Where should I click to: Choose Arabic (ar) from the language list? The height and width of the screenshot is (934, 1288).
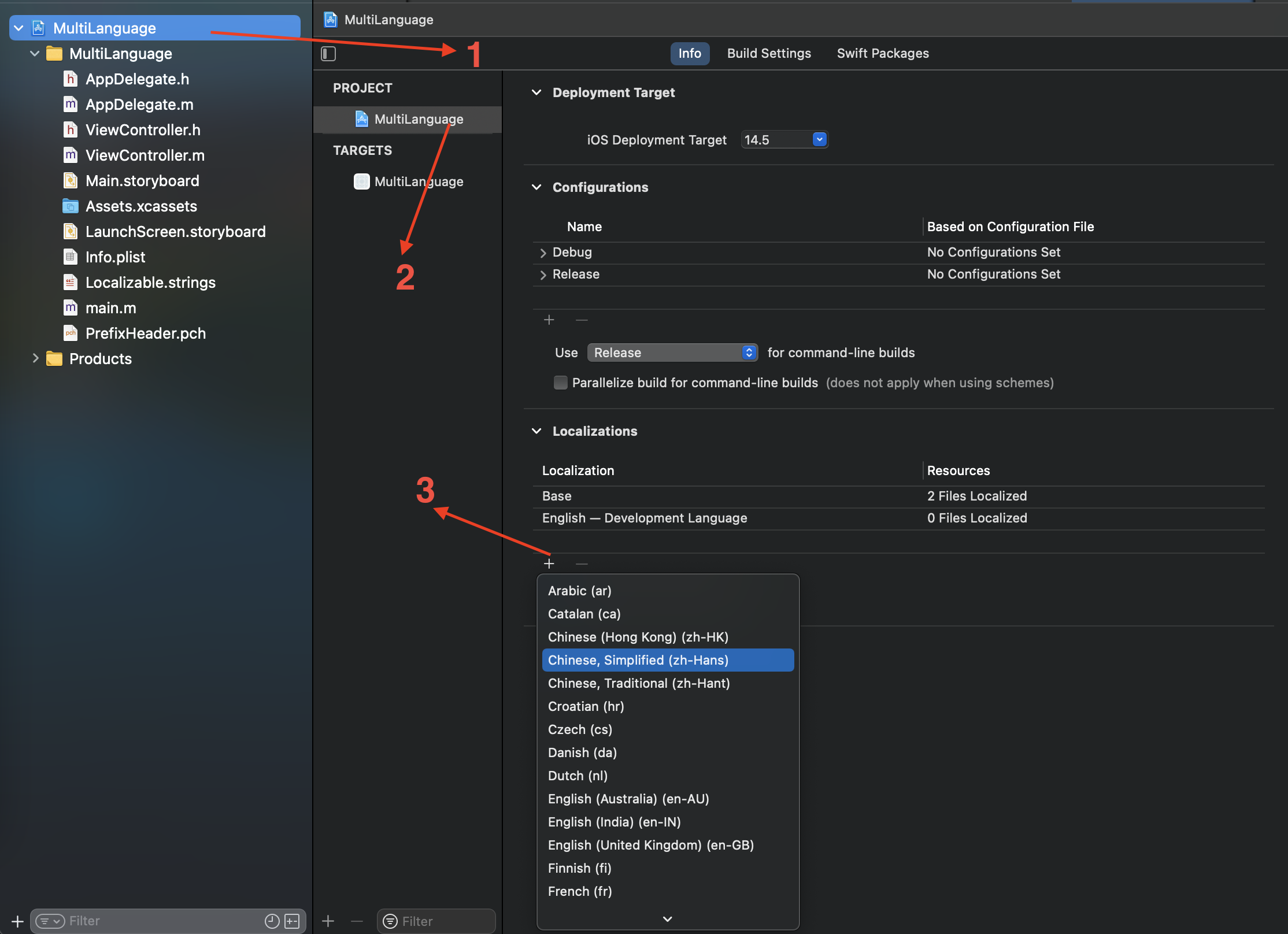point(668,591)
